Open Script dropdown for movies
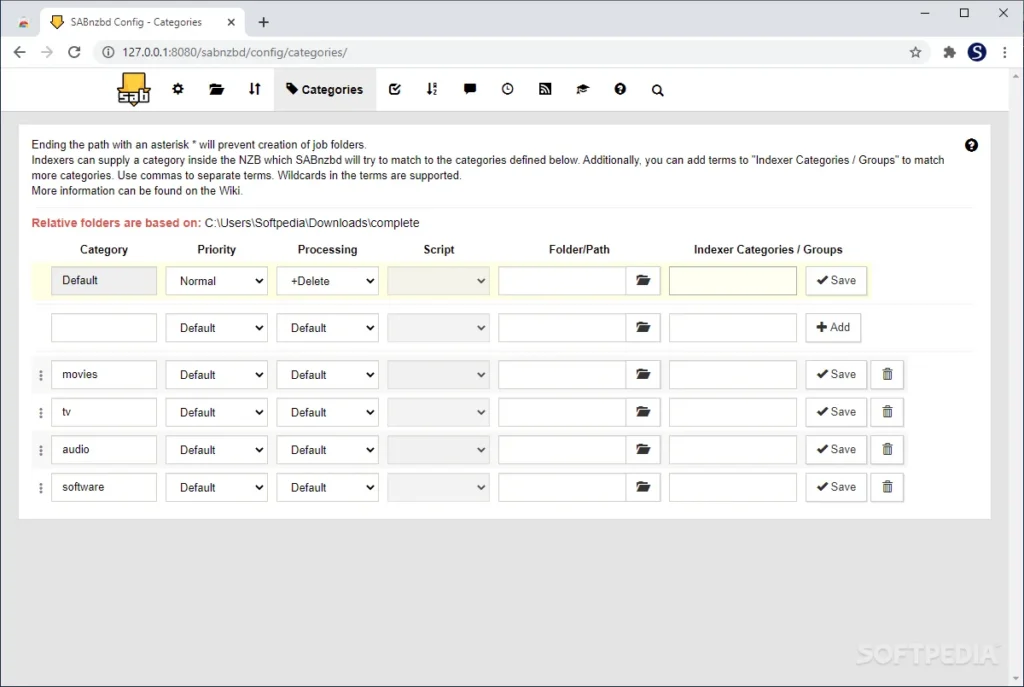This screenshot has height=687, width=1024. click(x=438, y=375)
